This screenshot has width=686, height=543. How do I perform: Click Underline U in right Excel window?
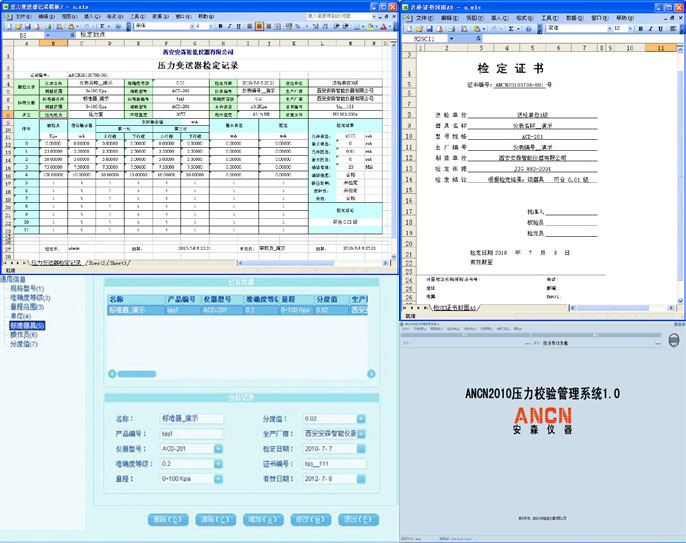[661, 28]
